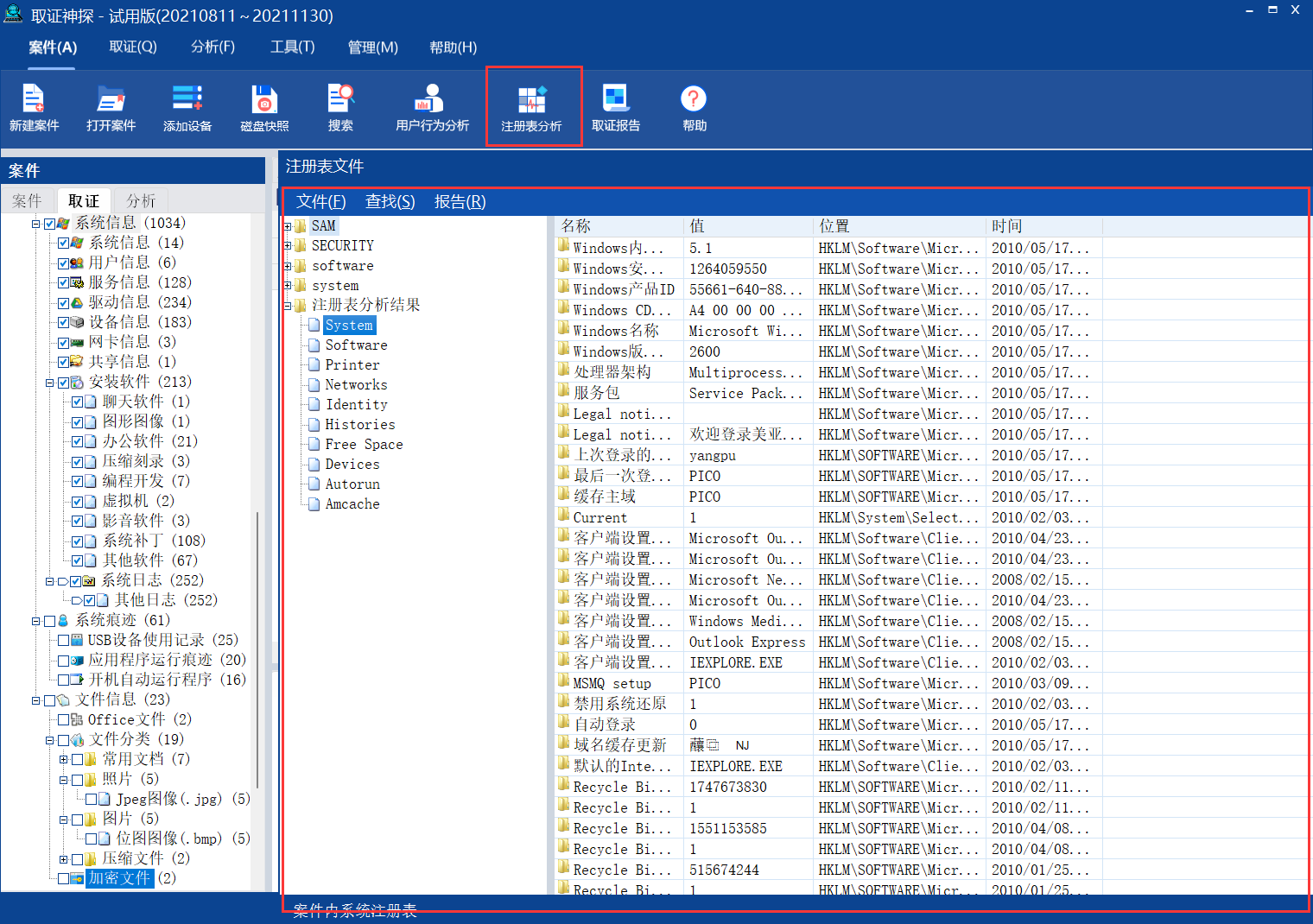Switch to the 分析 tab
Viewport: 1313px width, 924px height.
tap(141, 200)
